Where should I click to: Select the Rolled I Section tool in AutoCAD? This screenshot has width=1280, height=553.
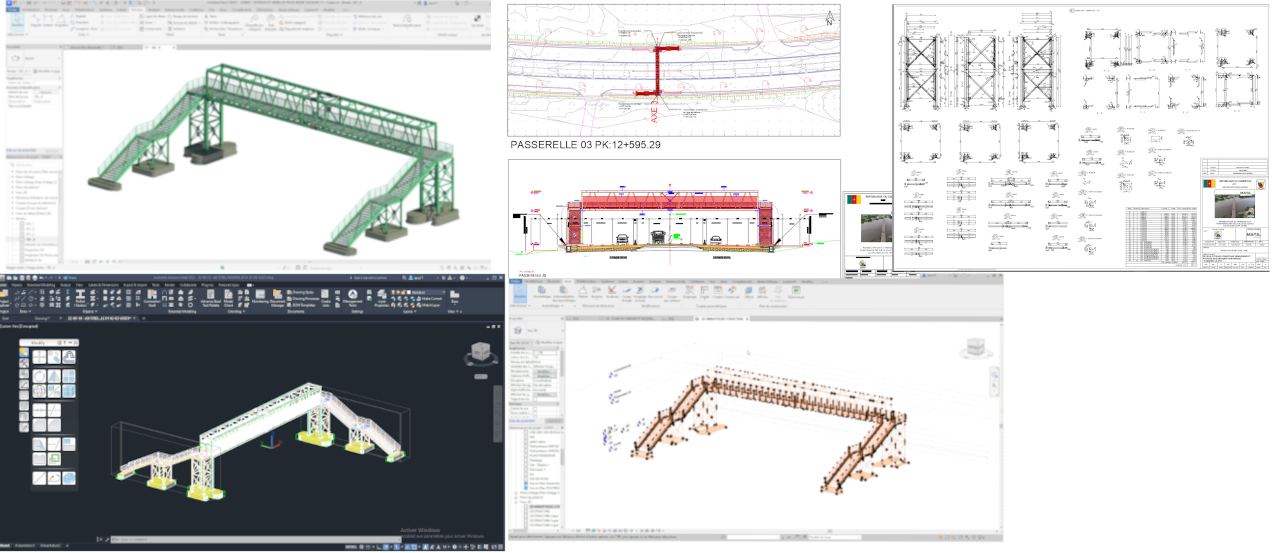pyautogui.click(x=80, y=298)
